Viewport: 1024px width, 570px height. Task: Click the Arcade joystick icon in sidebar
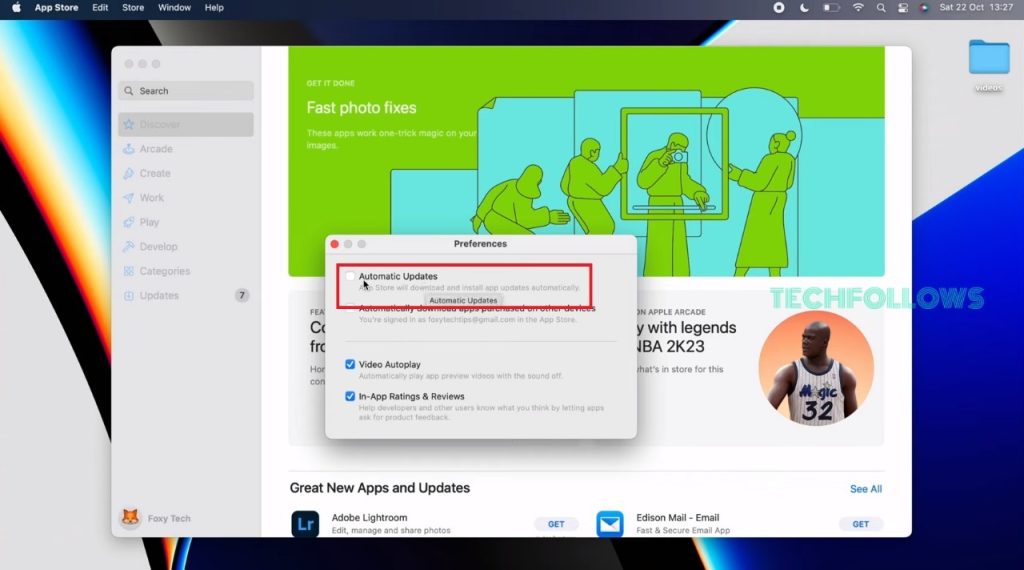(x=129, y=149)
